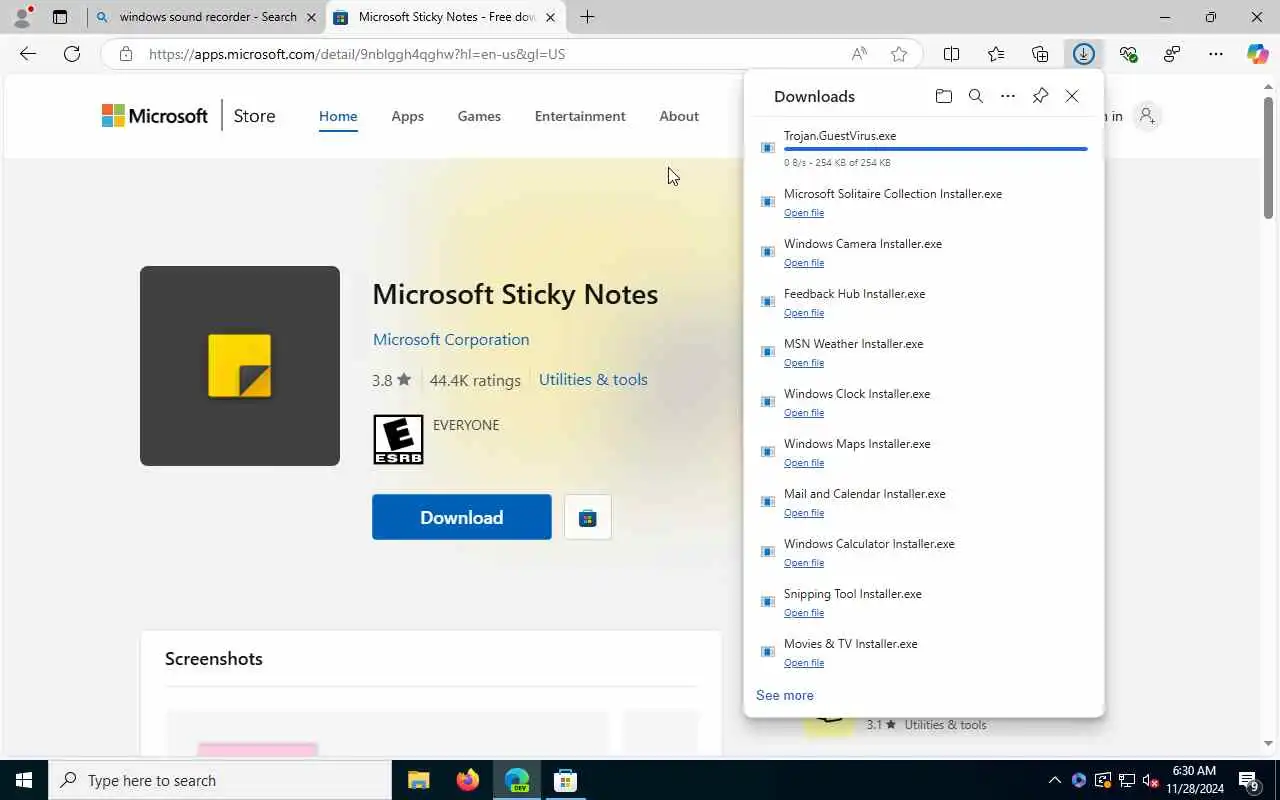Open the Apps navigation item
Image resolution: width=1280 pixels, height=800 pixels.
pos(407,116)
